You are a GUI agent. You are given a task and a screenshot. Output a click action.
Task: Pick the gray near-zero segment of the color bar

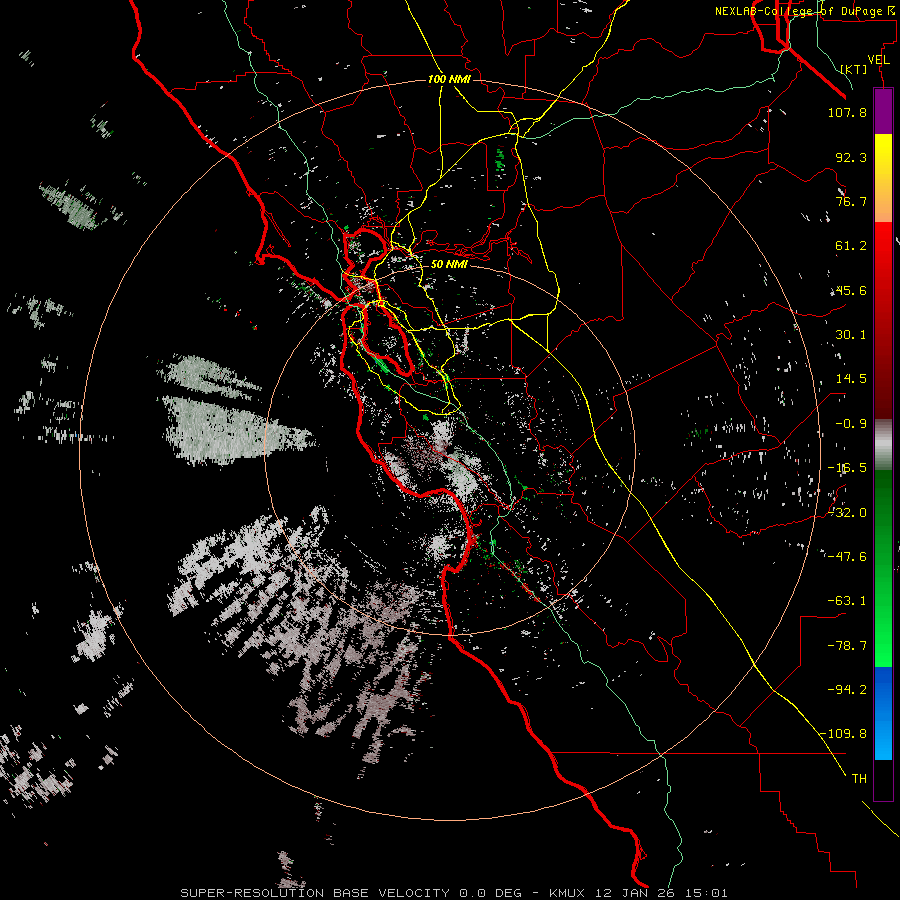pos(883,445)
